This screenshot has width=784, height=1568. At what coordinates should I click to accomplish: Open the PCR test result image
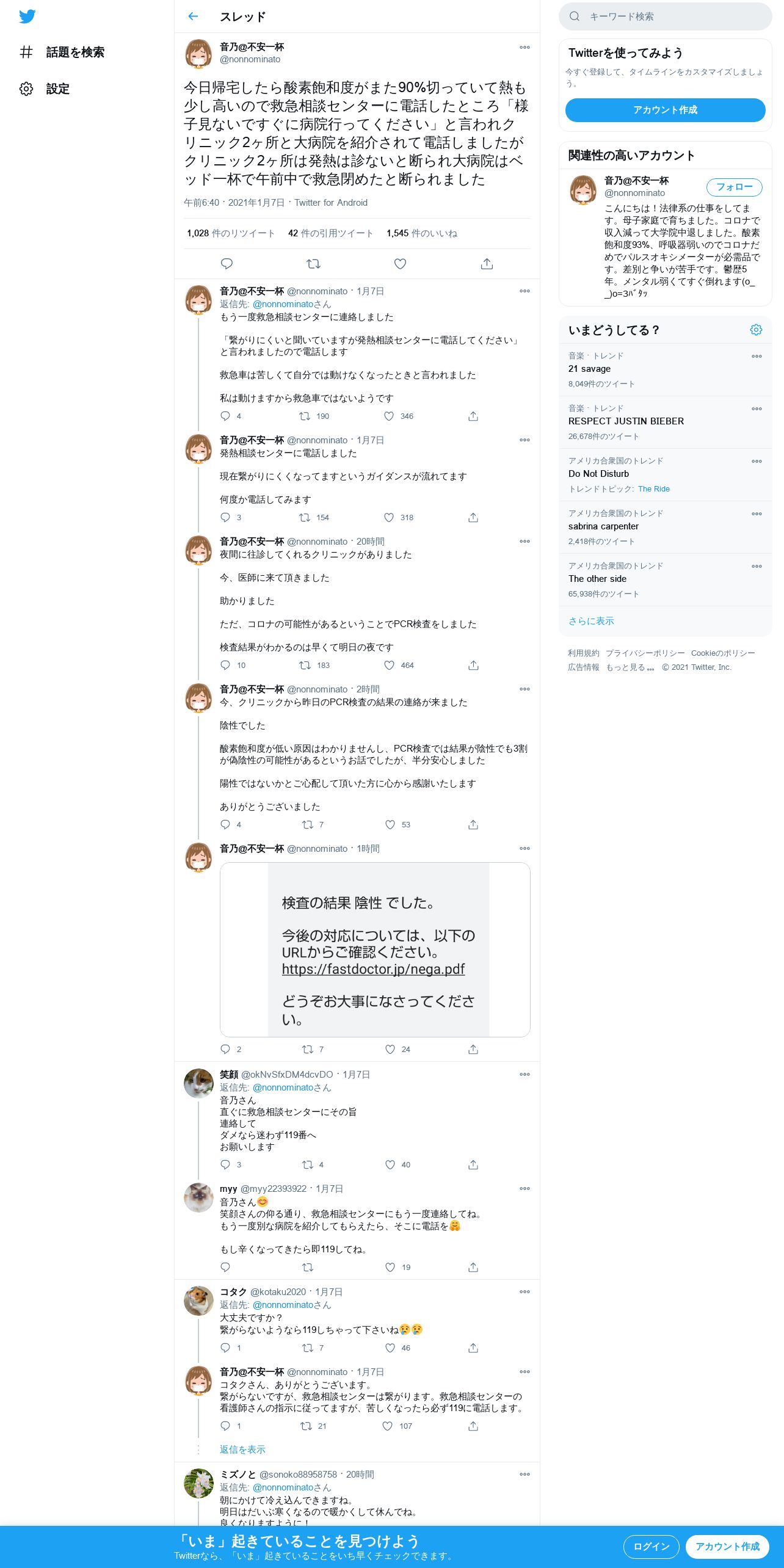(375, 949)
